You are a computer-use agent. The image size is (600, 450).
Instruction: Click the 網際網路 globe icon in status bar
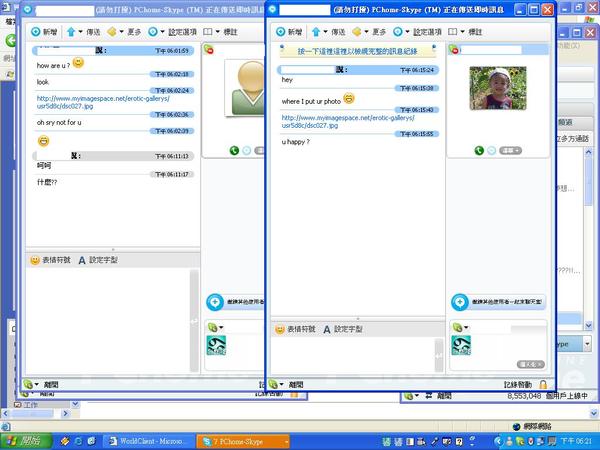coord(516,426)
